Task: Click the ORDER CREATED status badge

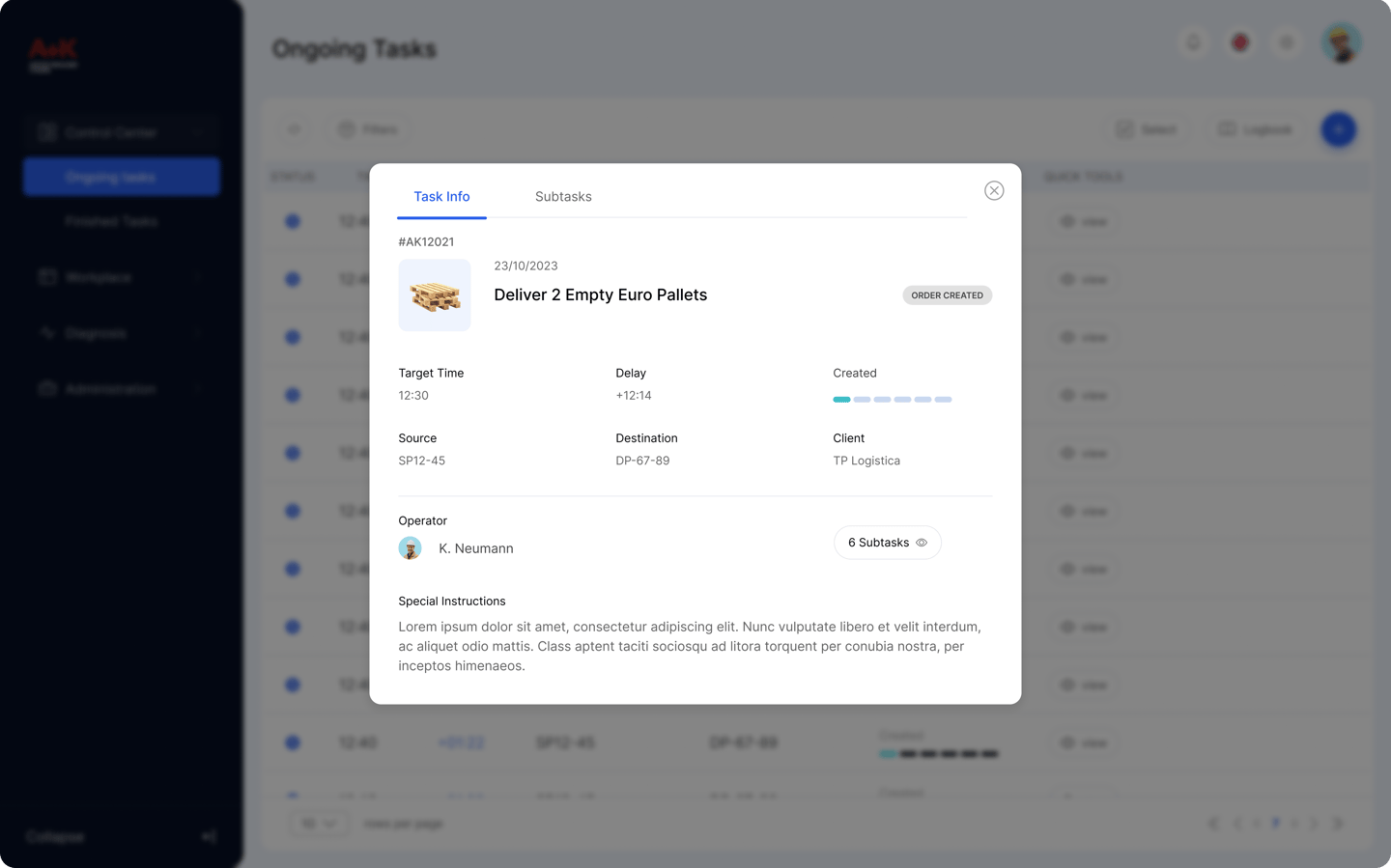Action: click(947, 295)
